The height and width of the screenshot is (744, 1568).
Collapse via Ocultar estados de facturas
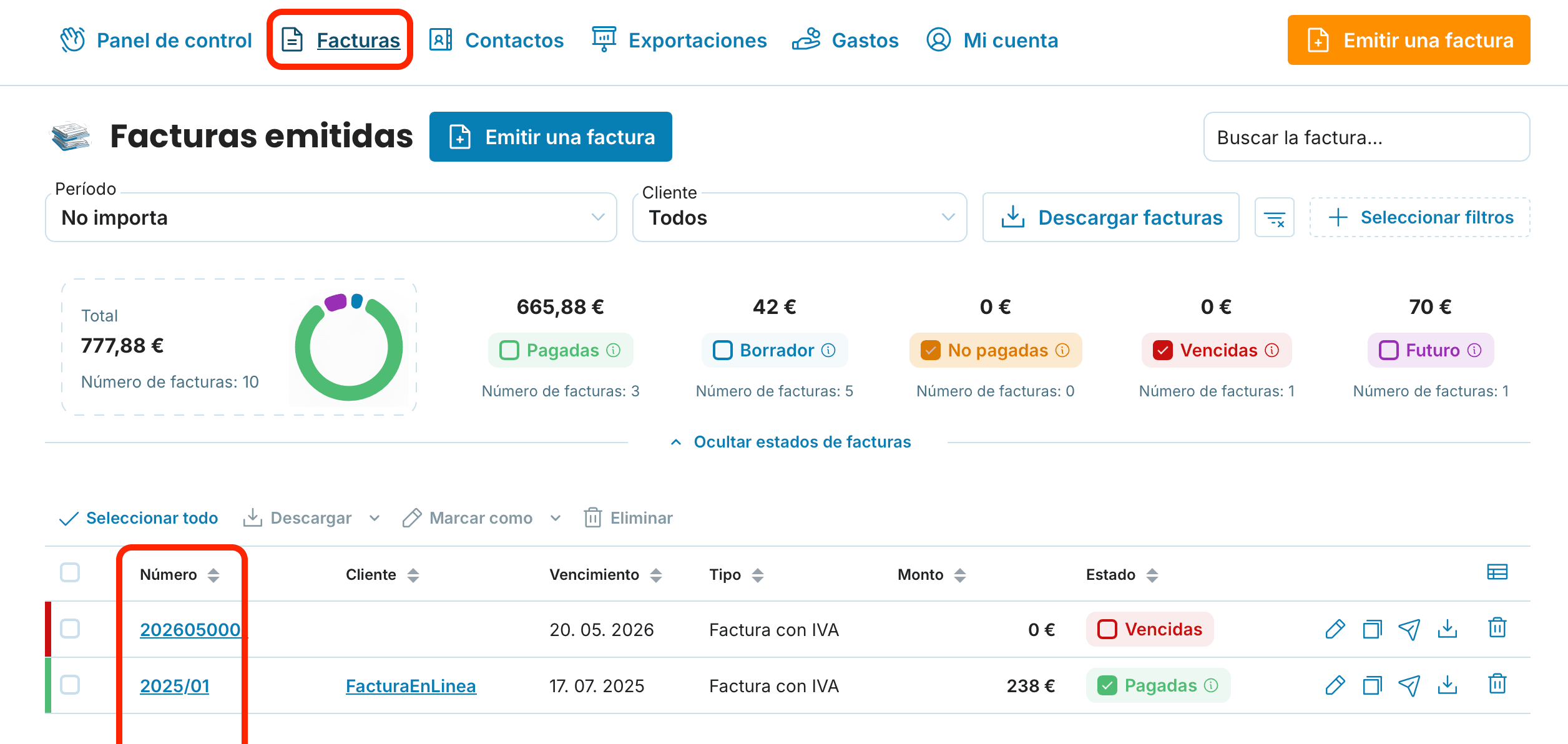click(x=790, y=442)
